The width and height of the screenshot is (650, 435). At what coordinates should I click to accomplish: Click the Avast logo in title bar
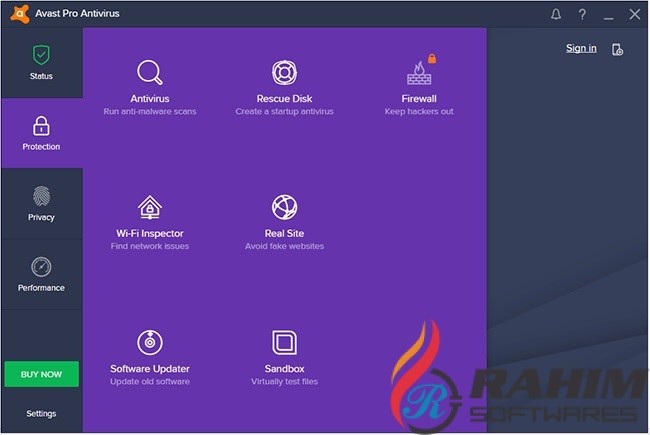click(x=19, y=14)
